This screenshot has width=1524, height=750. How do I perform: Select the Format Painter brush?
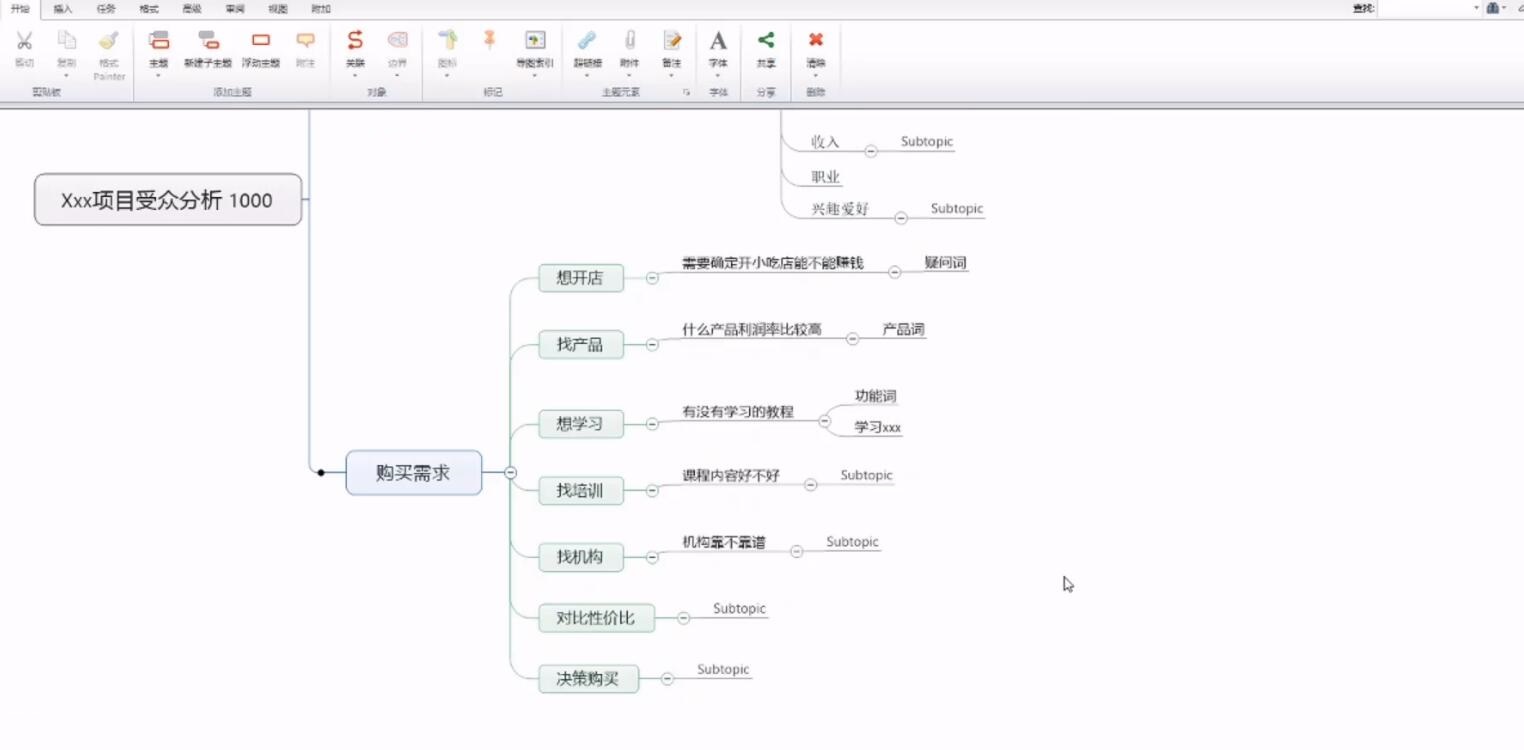tap(109, 41)
